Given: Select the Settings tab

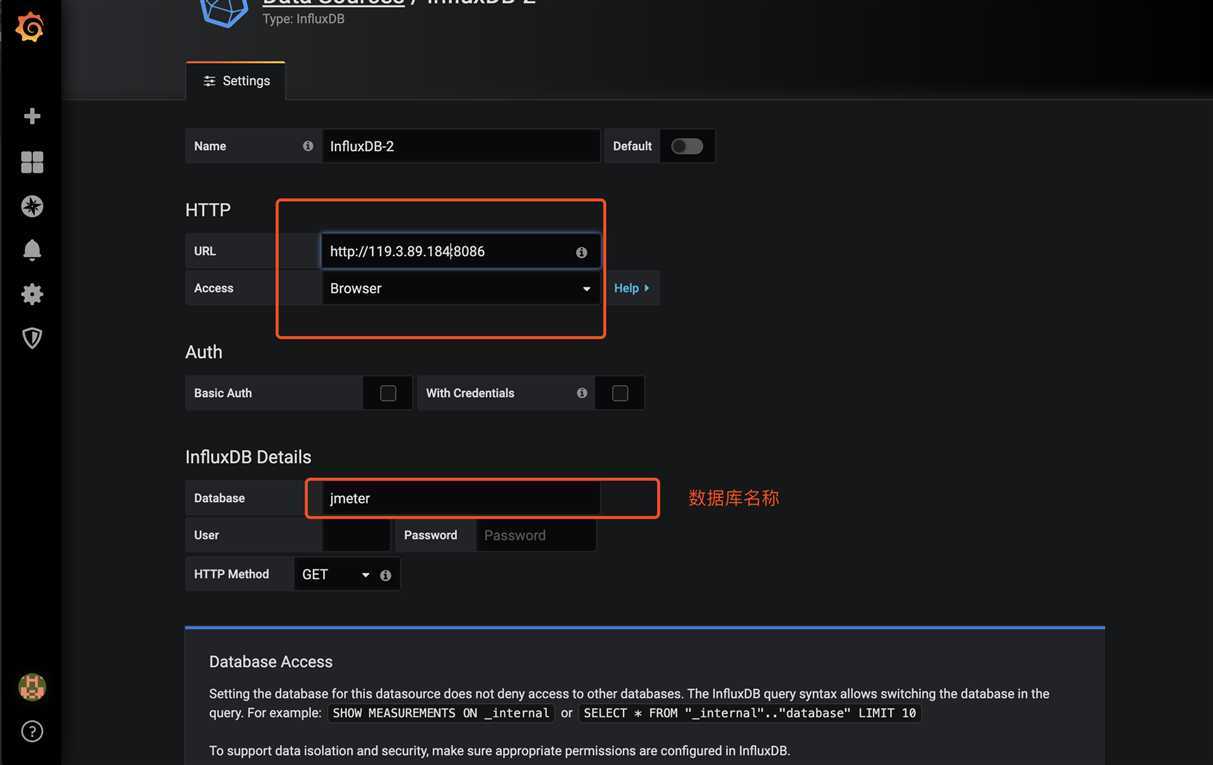Looking at the screenshot, I should coord(236,81).
